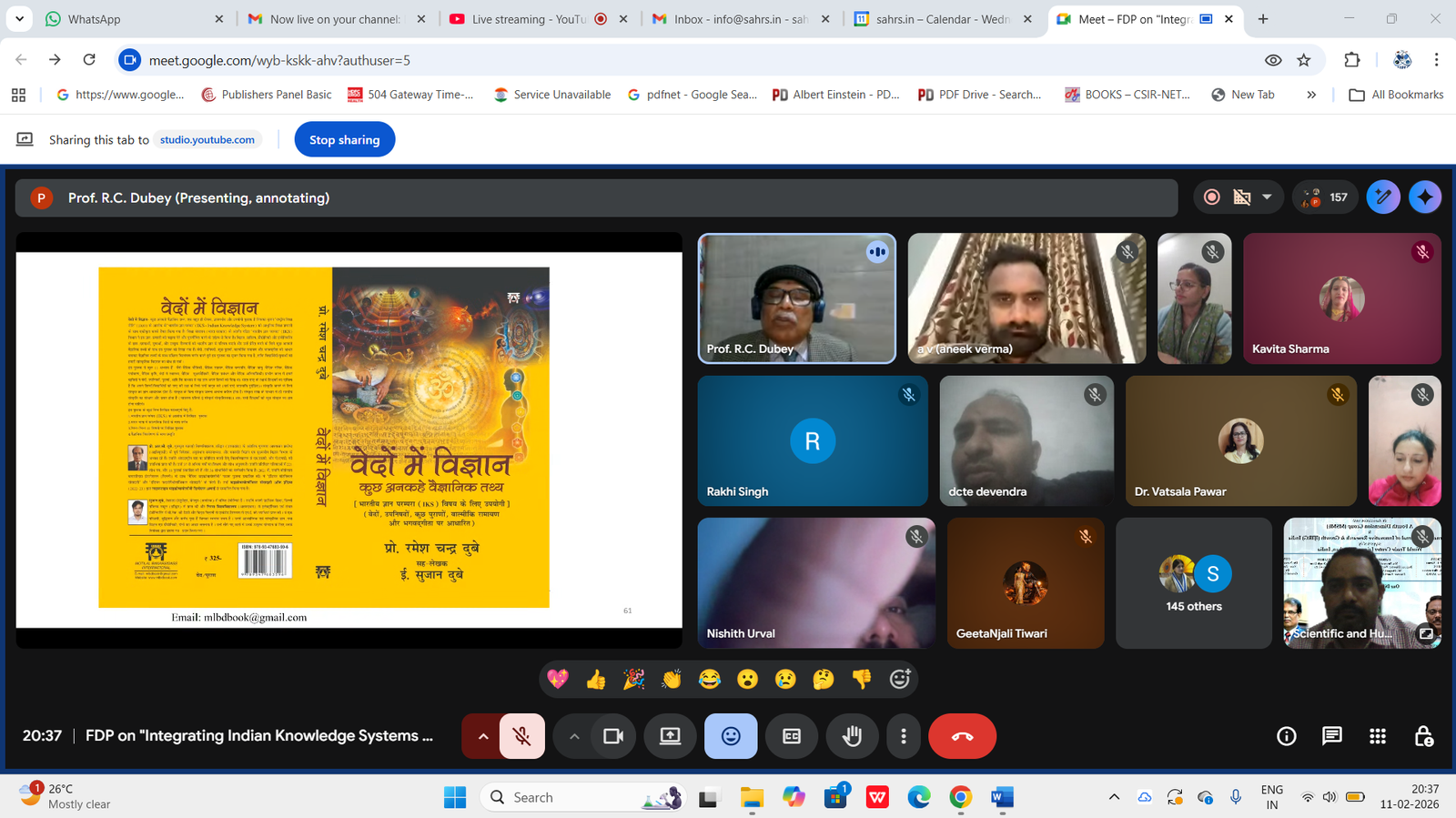Send the thumbs up reaction
Screen dimensions: 1456x818
coord(596,680)
